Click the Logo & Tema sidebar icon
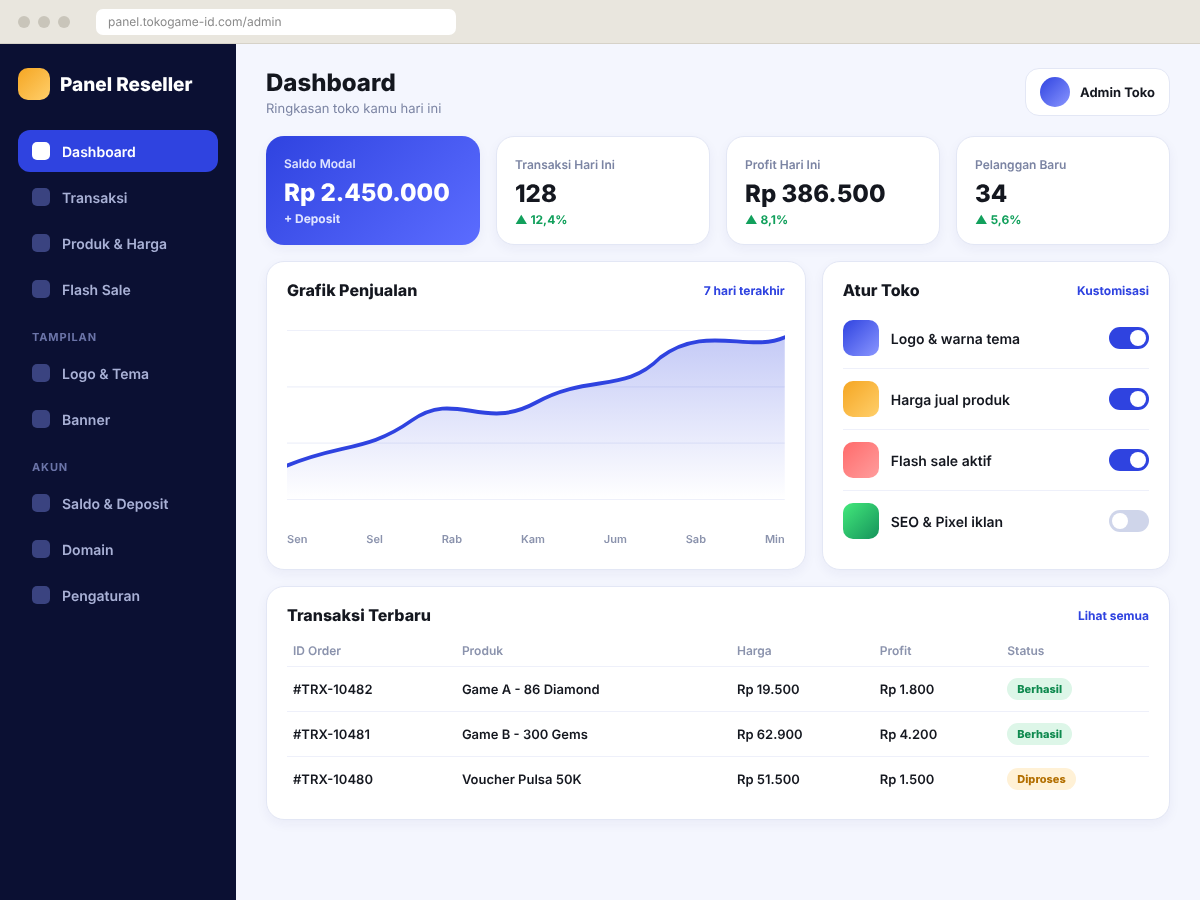Viewport: 1200px width, 900px height. pos(41,373)
